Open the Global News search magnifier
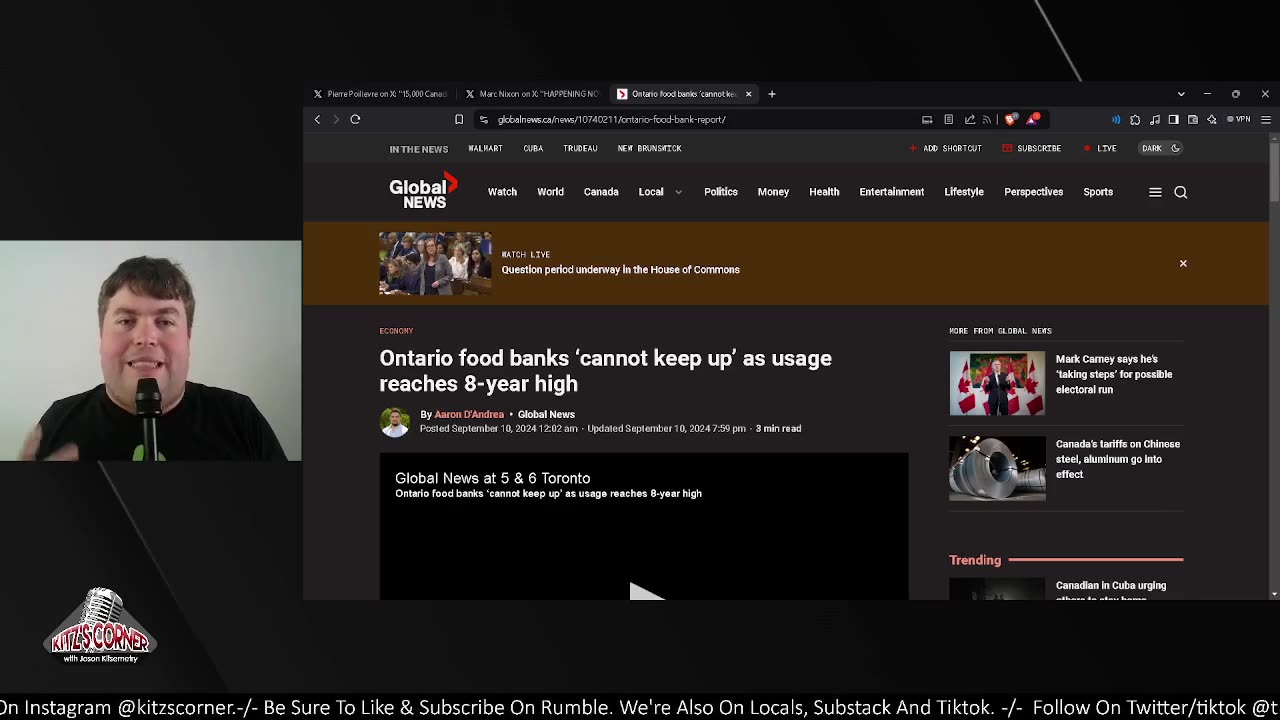The width and height of the screenshot is (1280, 720). click(x=1181, y=192)
